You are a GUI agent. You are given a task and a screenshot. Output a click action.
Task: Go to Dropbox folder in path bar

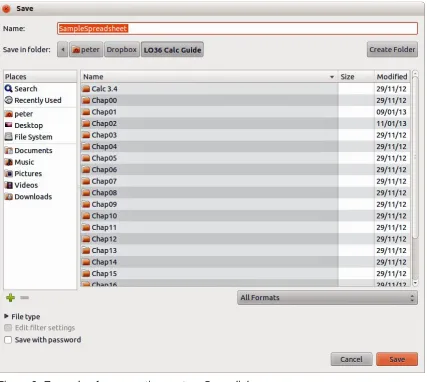pos(122,50)
